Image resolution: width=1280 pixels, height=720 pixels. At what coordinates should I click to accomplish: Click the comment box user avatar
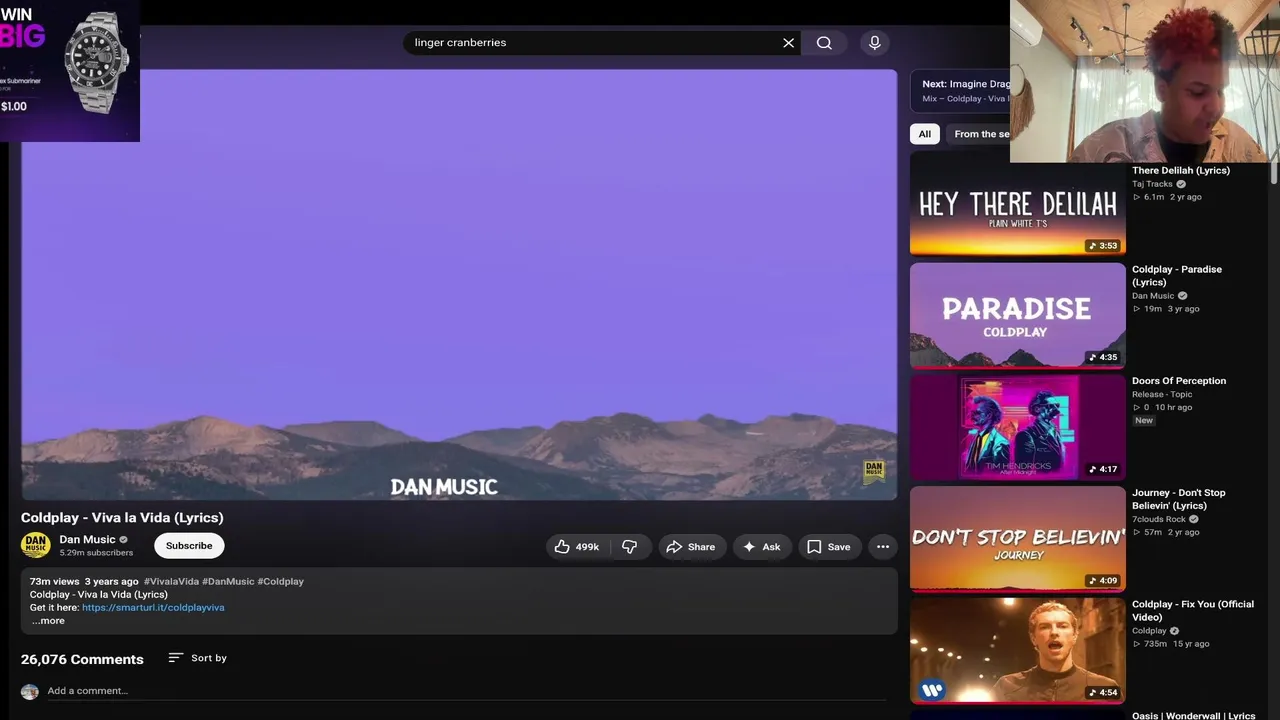click(x=30, y=692)
